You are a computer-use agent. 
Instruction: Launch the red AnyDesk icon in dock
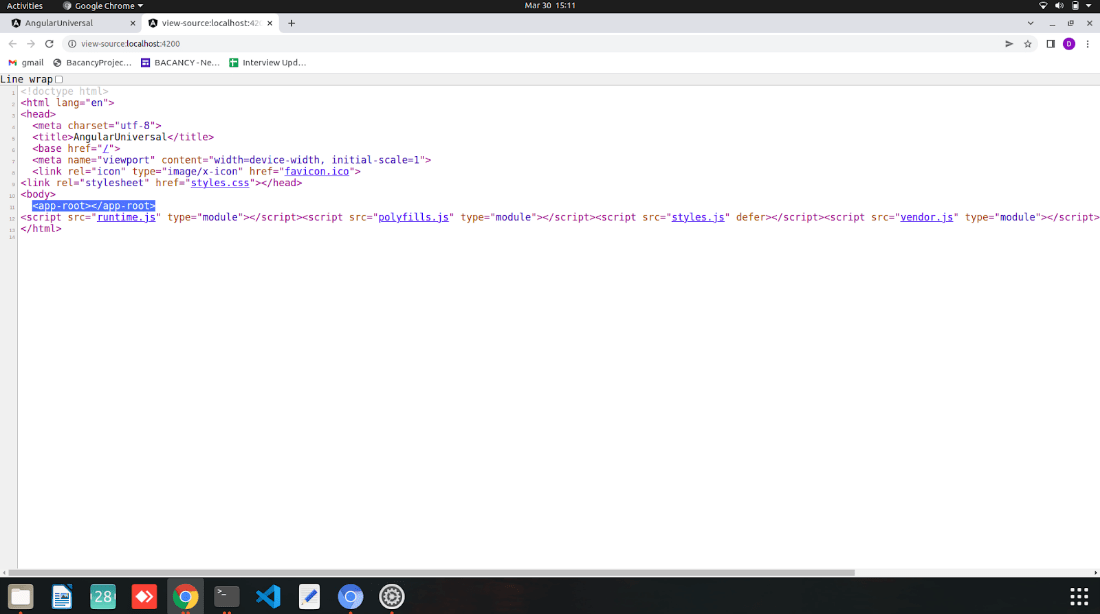click(x=145, y=596)
